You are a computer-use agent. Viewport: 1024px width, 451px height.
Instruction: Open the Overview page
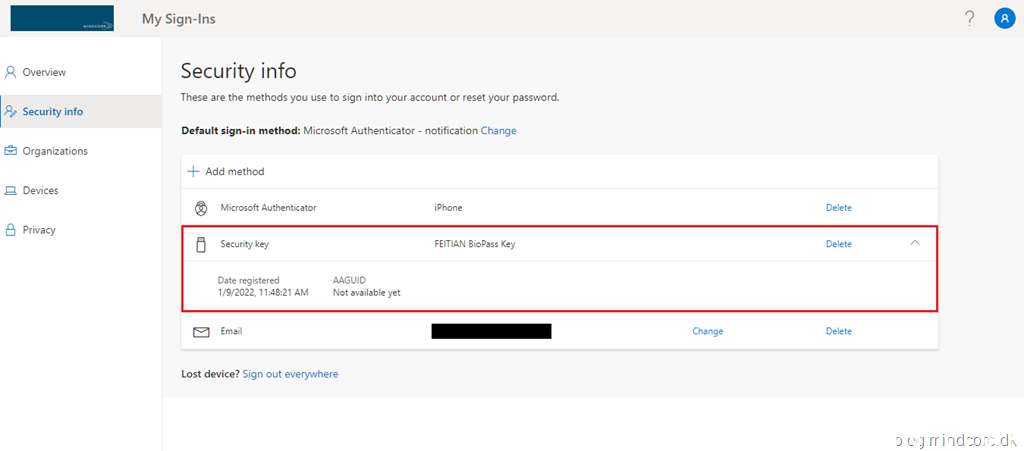click(44, 72)
